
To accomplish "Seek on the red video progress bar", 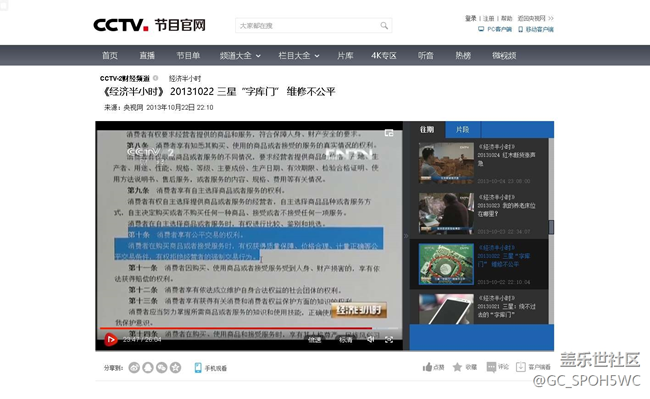I will [x=236, y=329].
